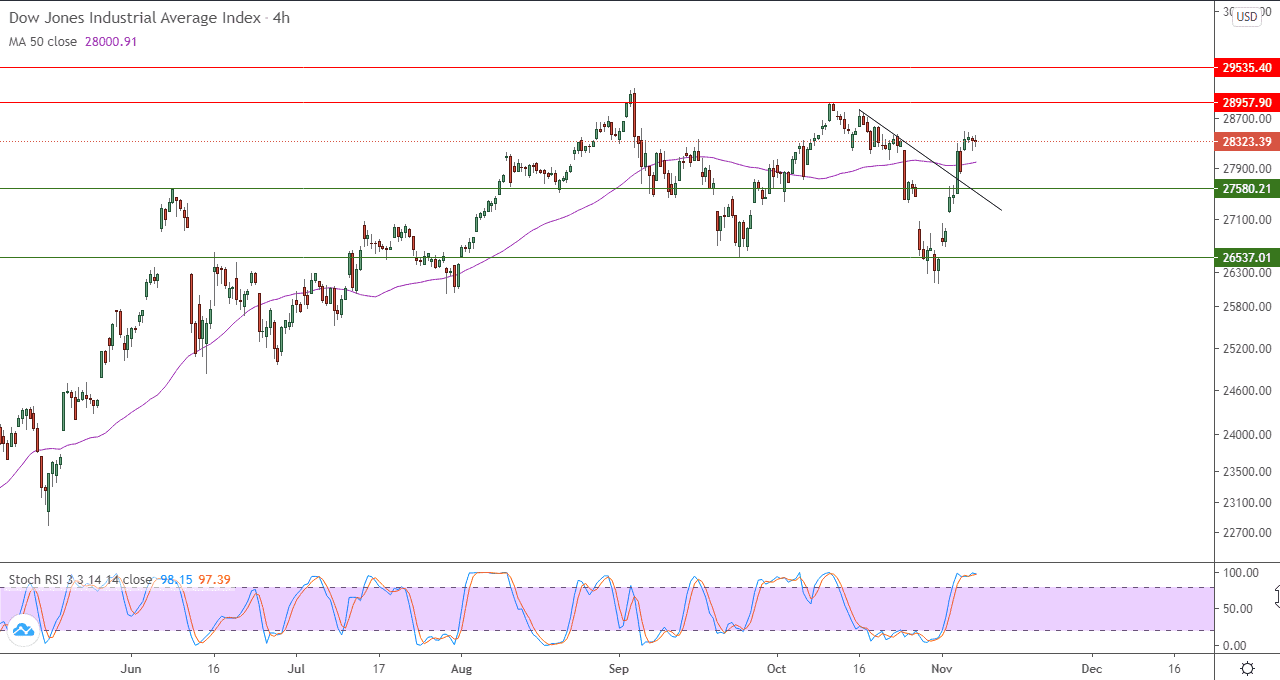The width and height of the screenshot is (1280, 680).
Task: Click the 22700.00 price axis value
Action: click(x=1246, y=532)
